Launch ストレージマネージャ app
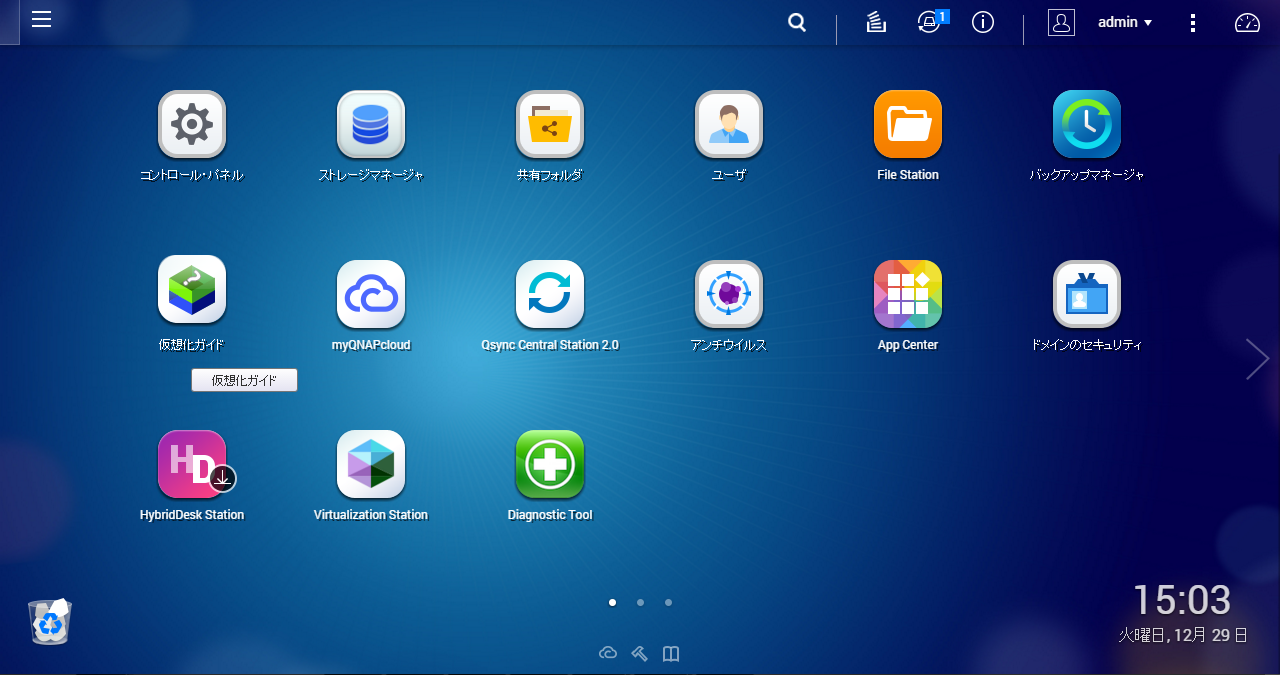This screenshot has height=675, width=1280. (x=371, y=124)
